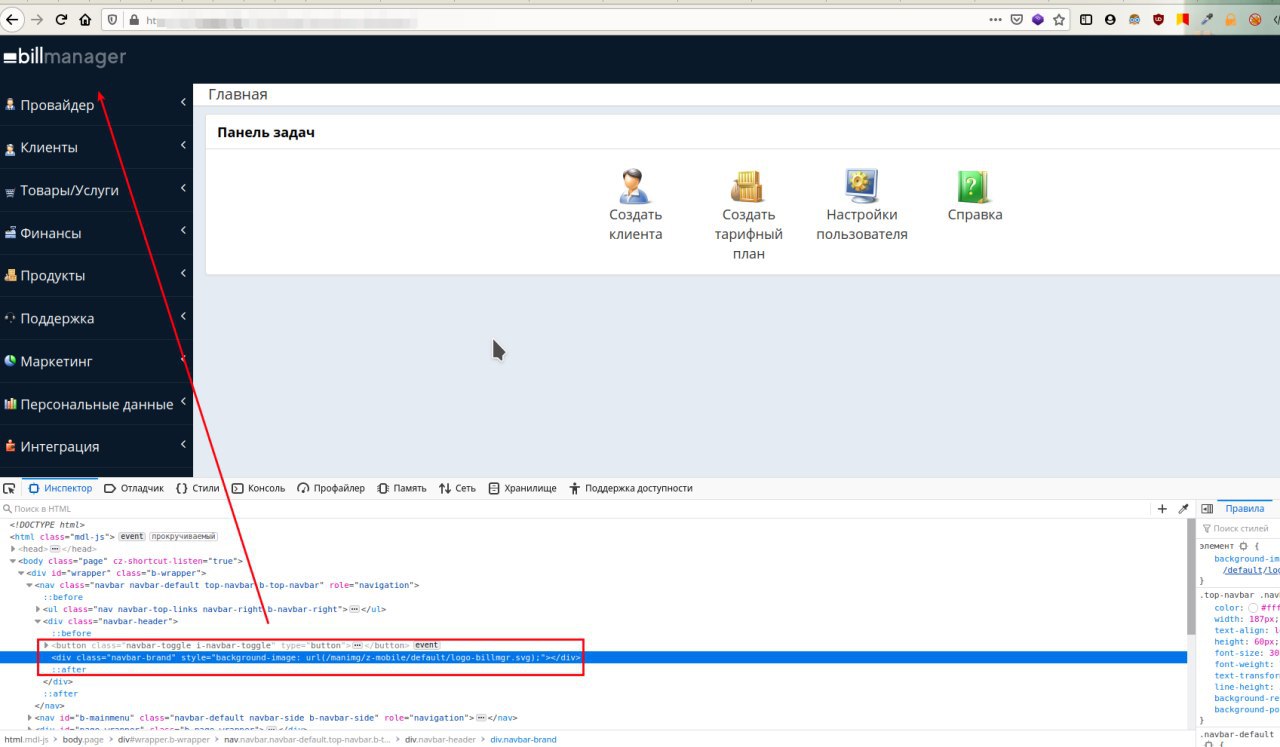Click event badge next to button node
1280x747 pixels.
tap(427, 645)
